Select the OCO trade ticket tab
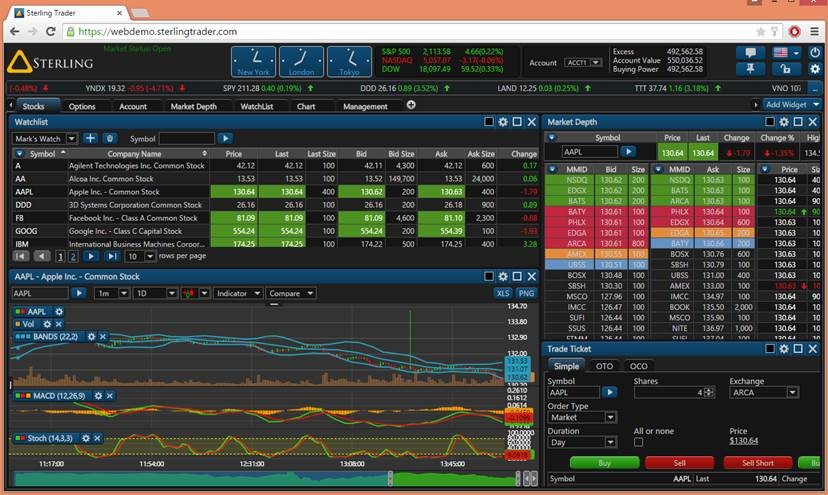 tap(638, 366)
